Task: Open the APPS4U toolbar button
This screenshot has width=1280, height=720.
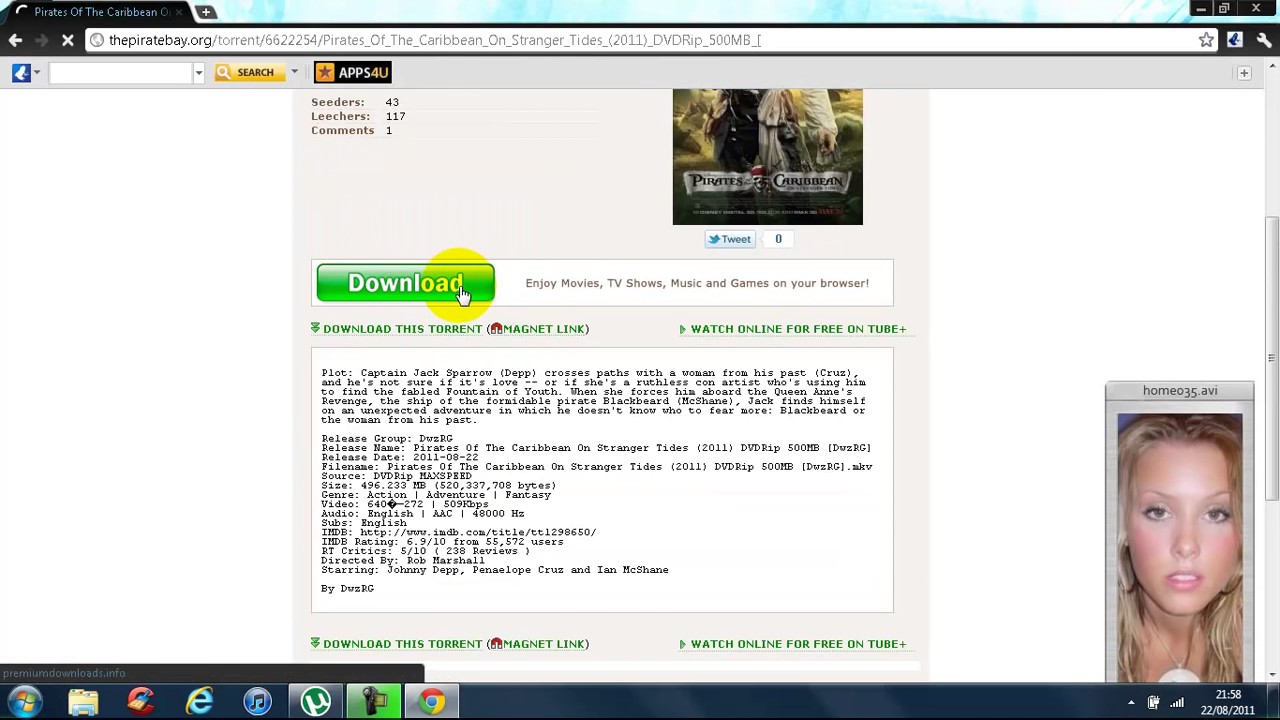Action: click(x=352, y=72)
